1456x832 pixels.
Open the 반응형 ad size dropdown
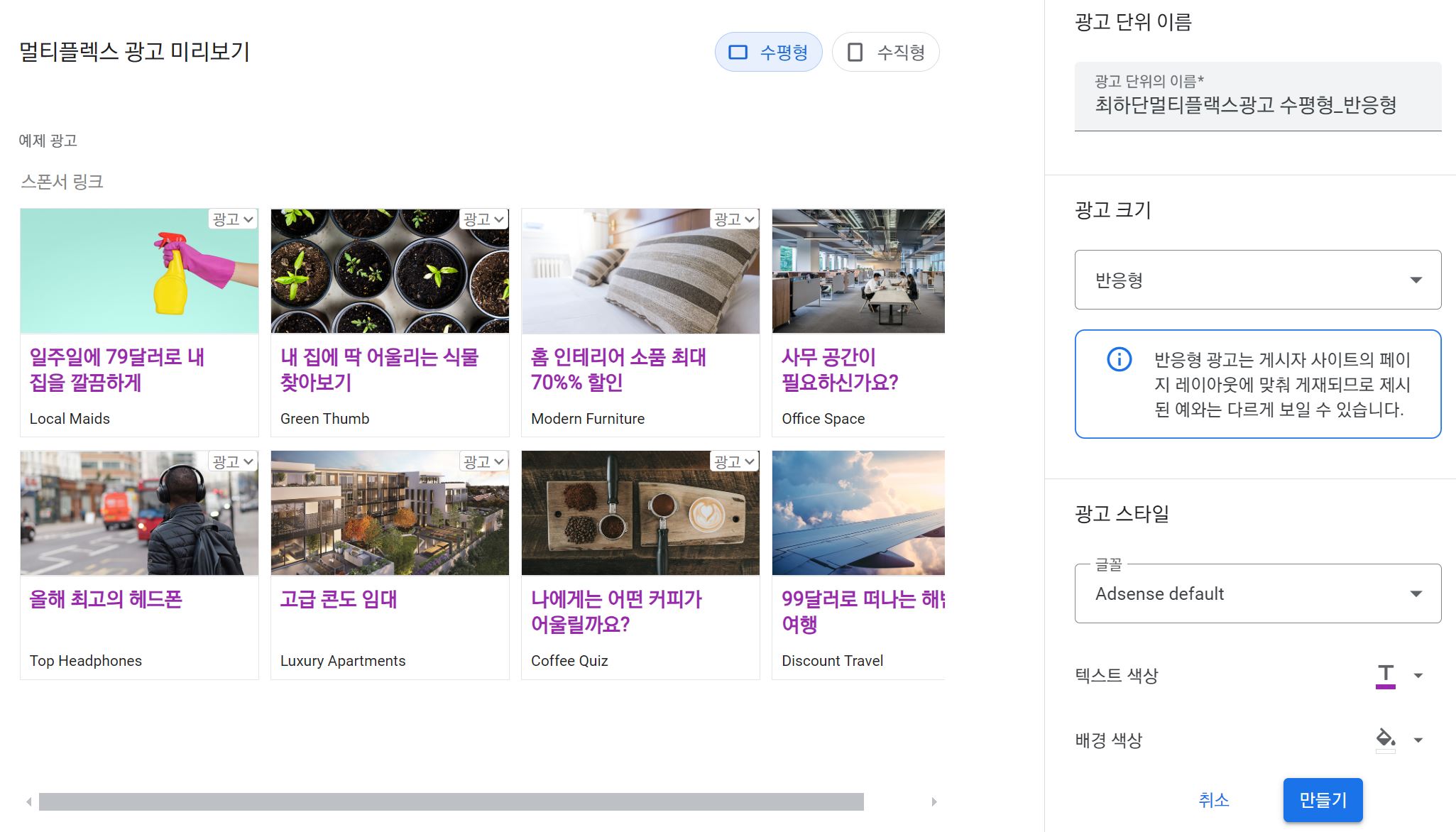(1257, 280)
